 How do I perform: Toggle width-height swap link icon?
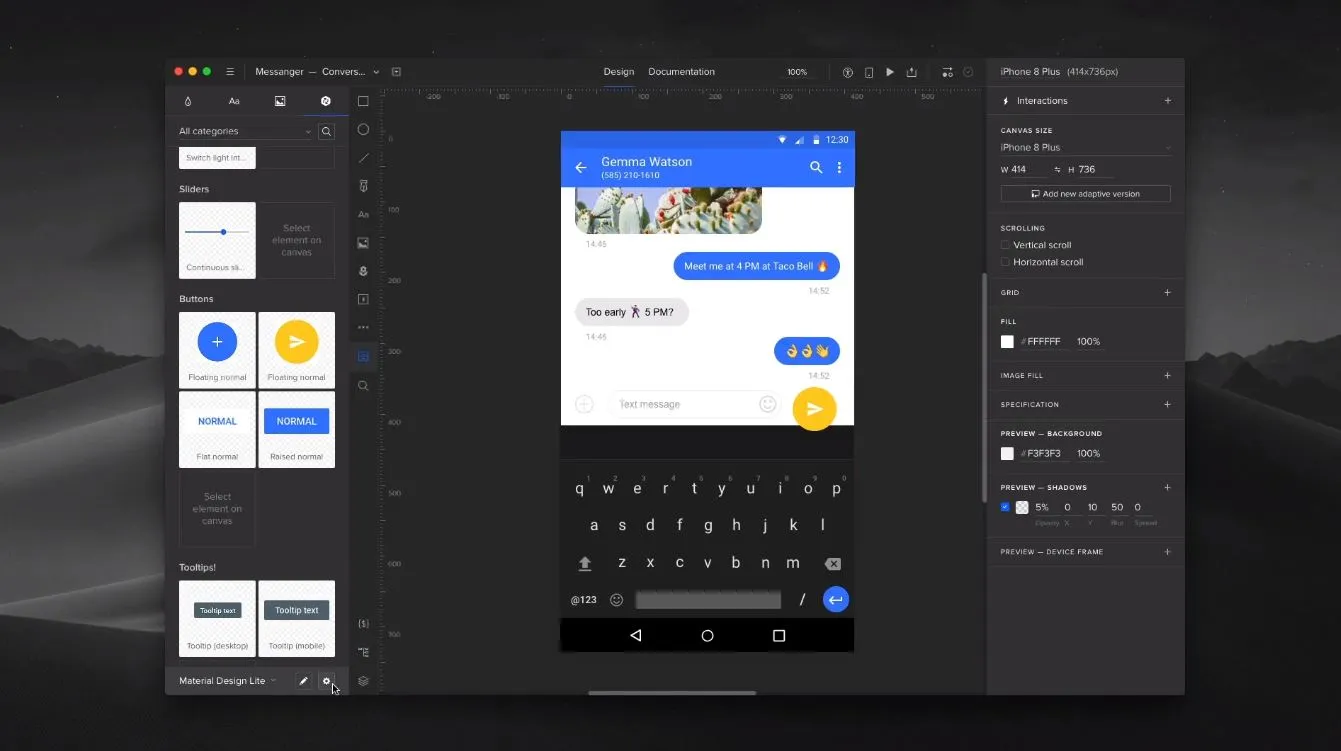point(1057,170)
